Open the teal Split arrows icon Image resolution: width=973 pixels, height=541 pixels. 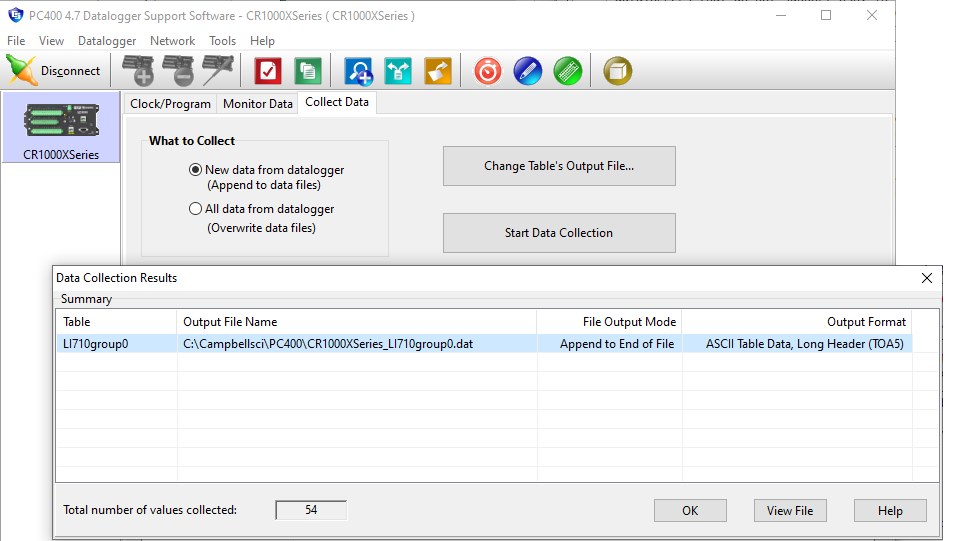[398, 71]
